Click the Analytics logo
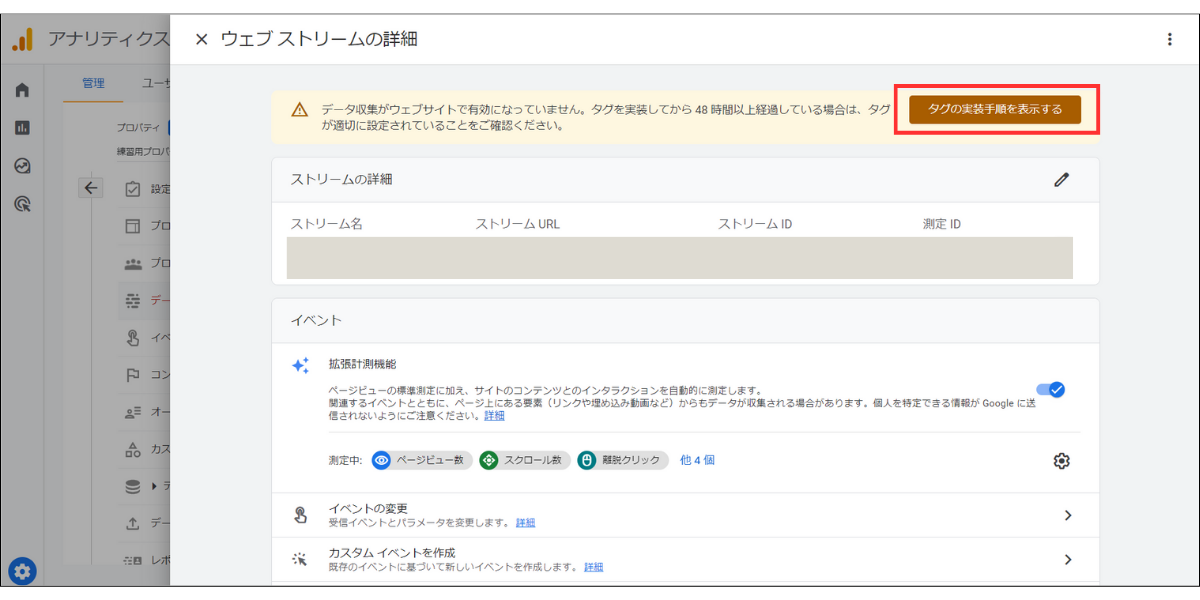 pyautogui.click(x=22, y=39)
